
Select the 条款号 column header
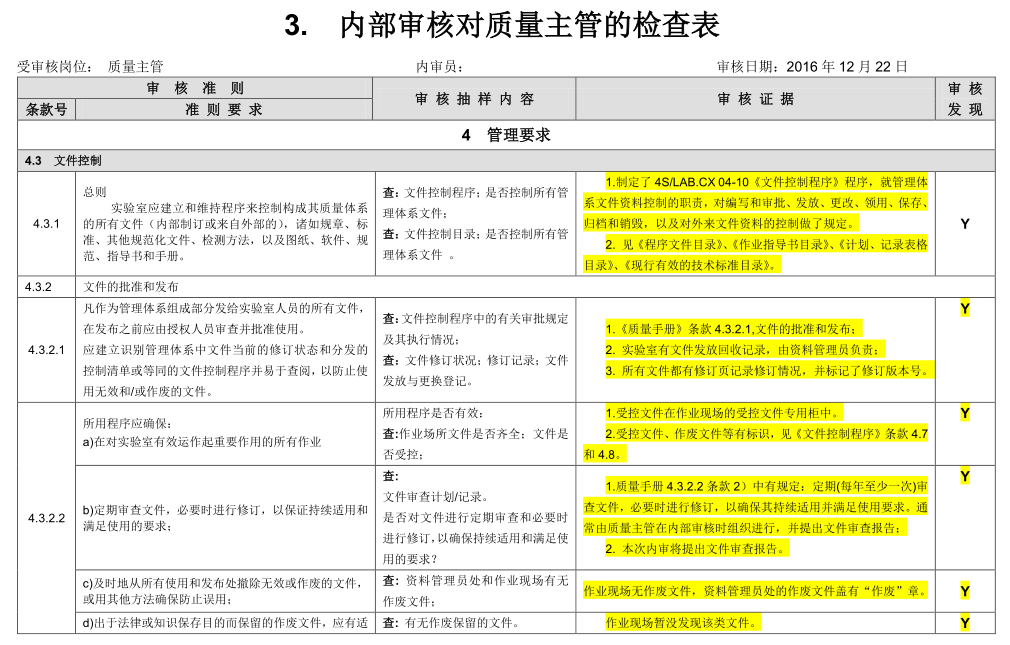point(46,110)
